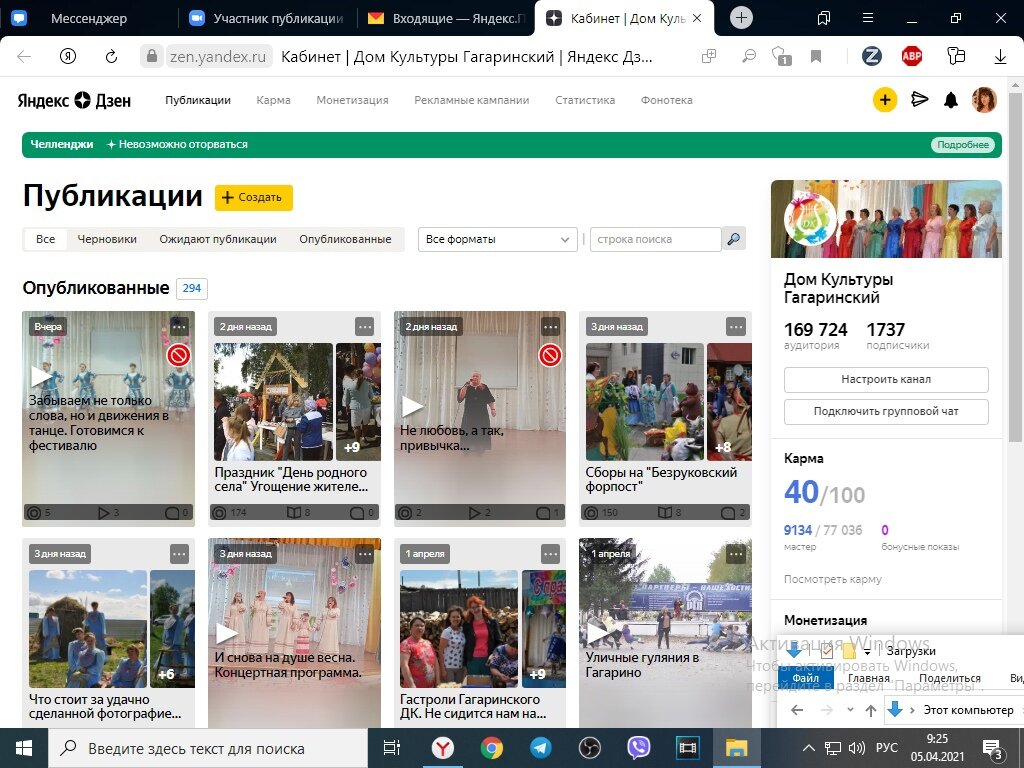Open three-dot menu on 'Гастроли Гагаринского ДК' card
1024x768 pixels.
(551, 554)
